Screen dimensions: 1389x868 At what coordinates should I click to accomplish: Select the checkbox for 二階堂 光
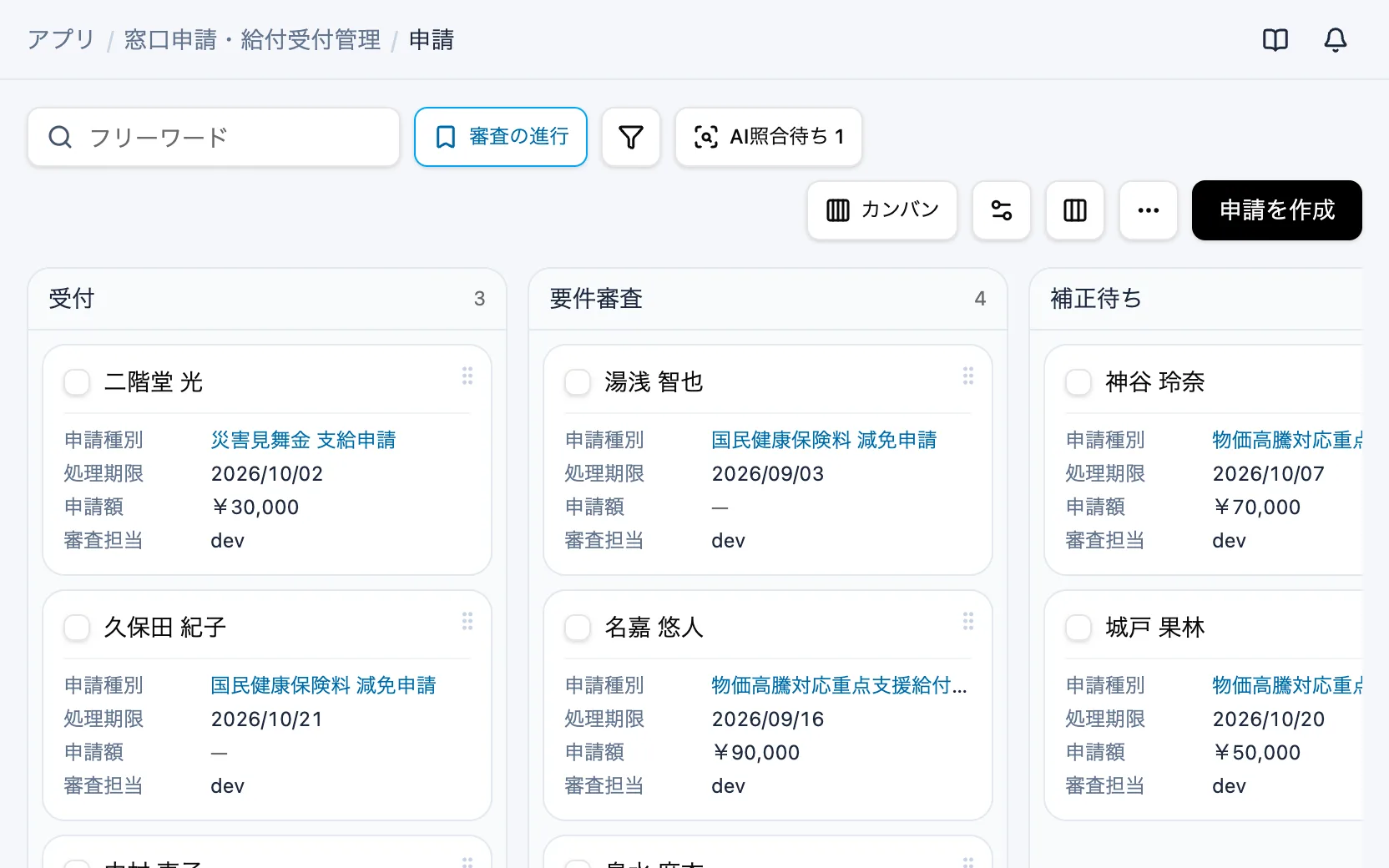point(77,382)
